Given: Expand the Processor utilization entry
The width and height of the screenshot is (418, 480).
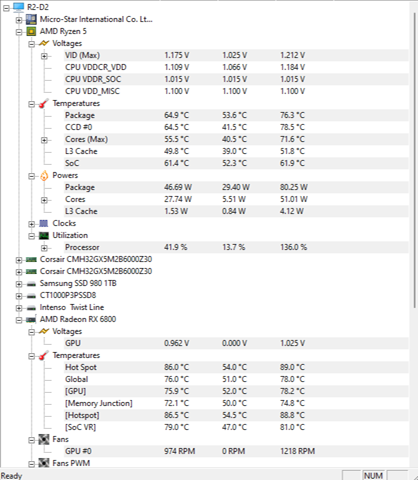Looking at the screenshot, I should pos(44,248).
